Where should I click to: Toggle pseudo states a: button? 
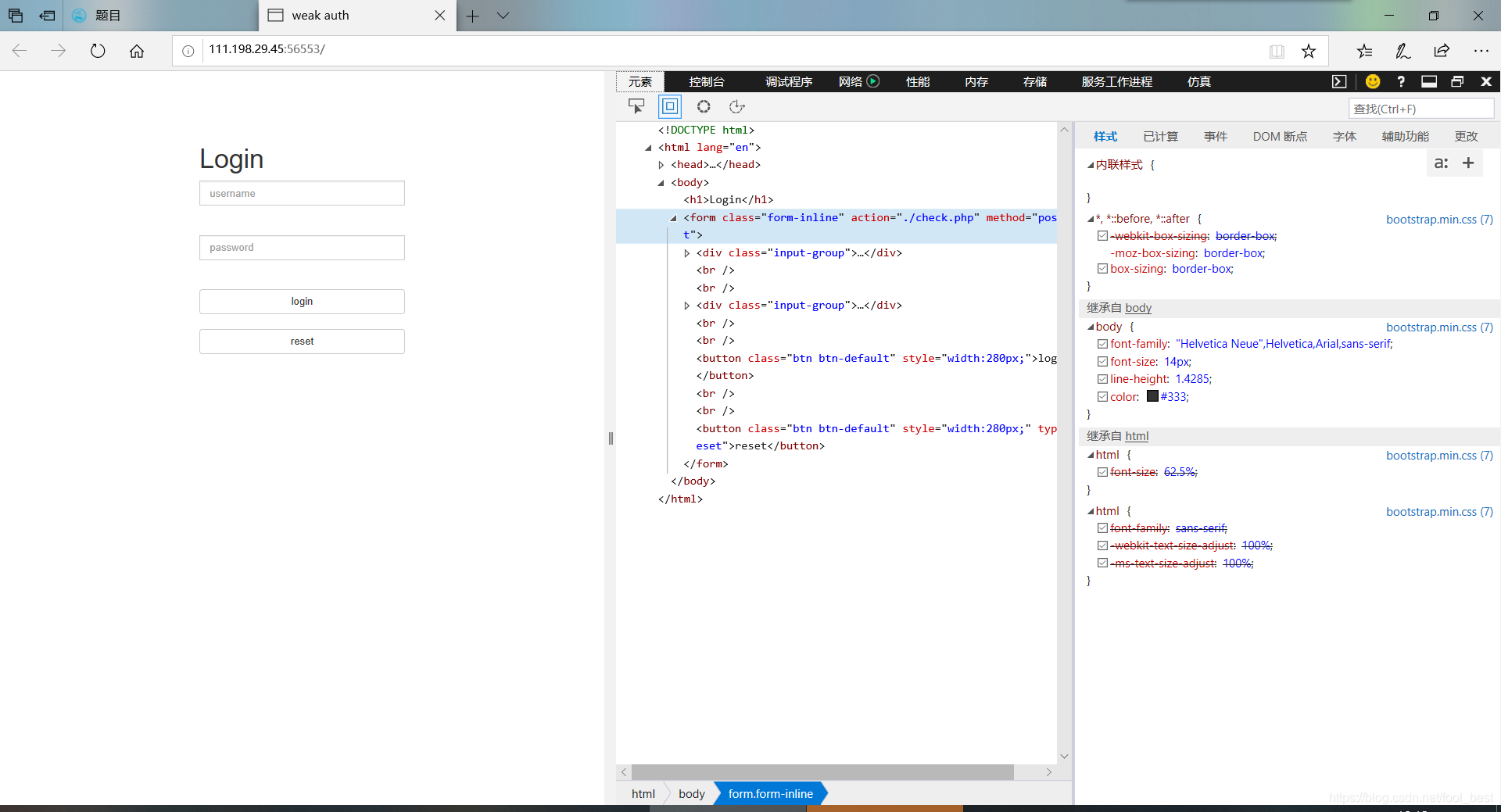pyautogui.click(x=1441, y=163)
